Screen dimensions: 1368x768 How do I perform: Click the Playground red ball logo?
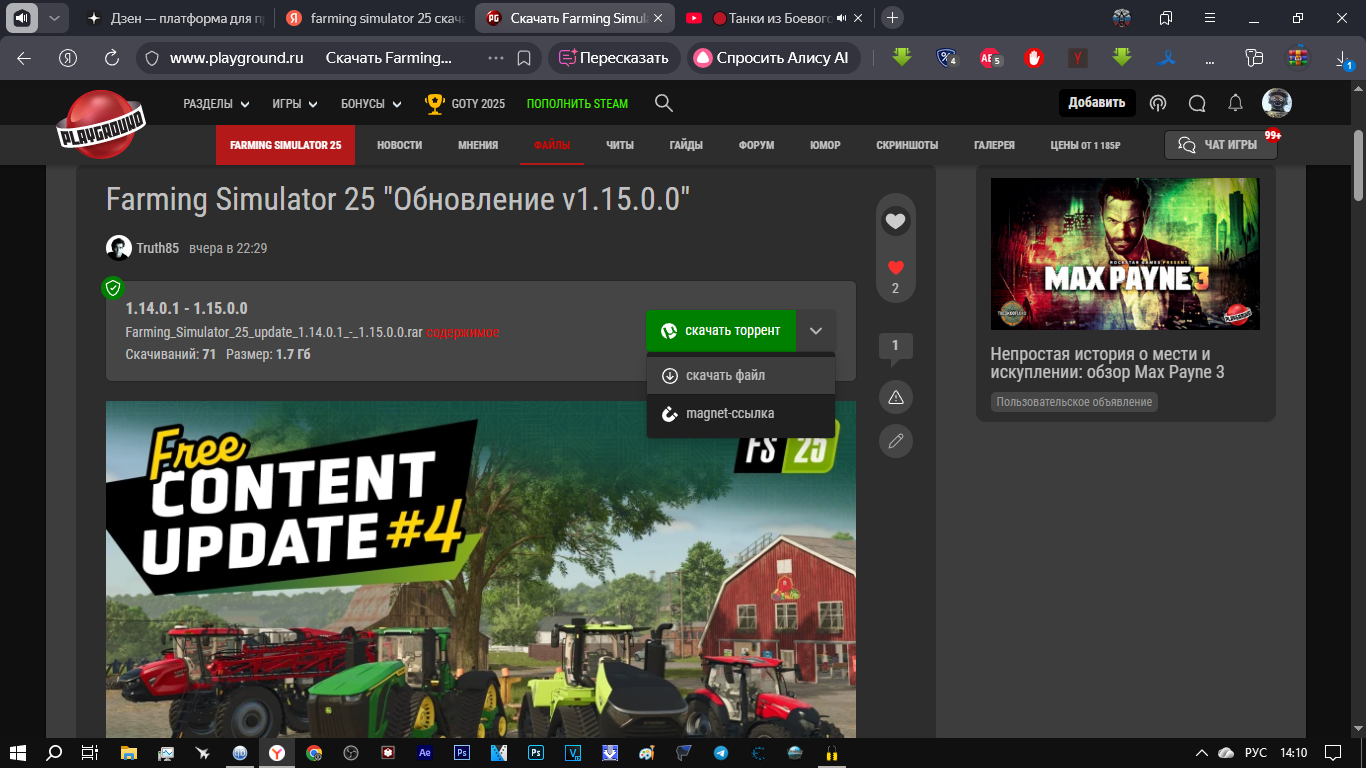pyautogui.click(x=100, y=124)
